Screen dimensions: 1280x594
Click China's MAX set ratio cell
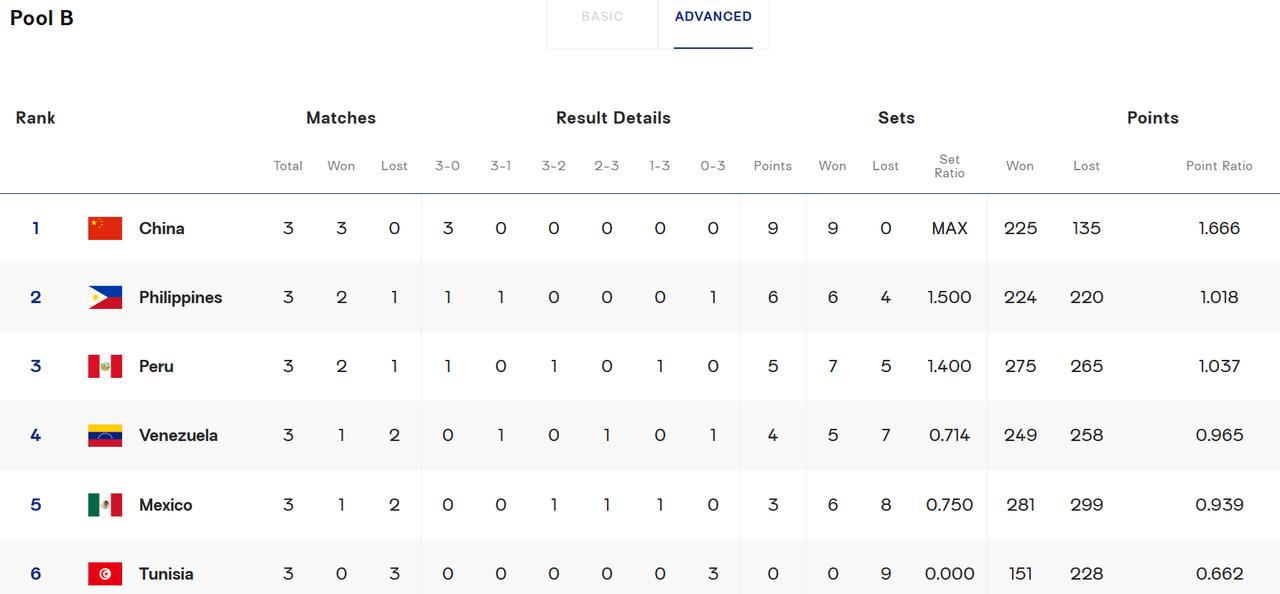(950, 228)
